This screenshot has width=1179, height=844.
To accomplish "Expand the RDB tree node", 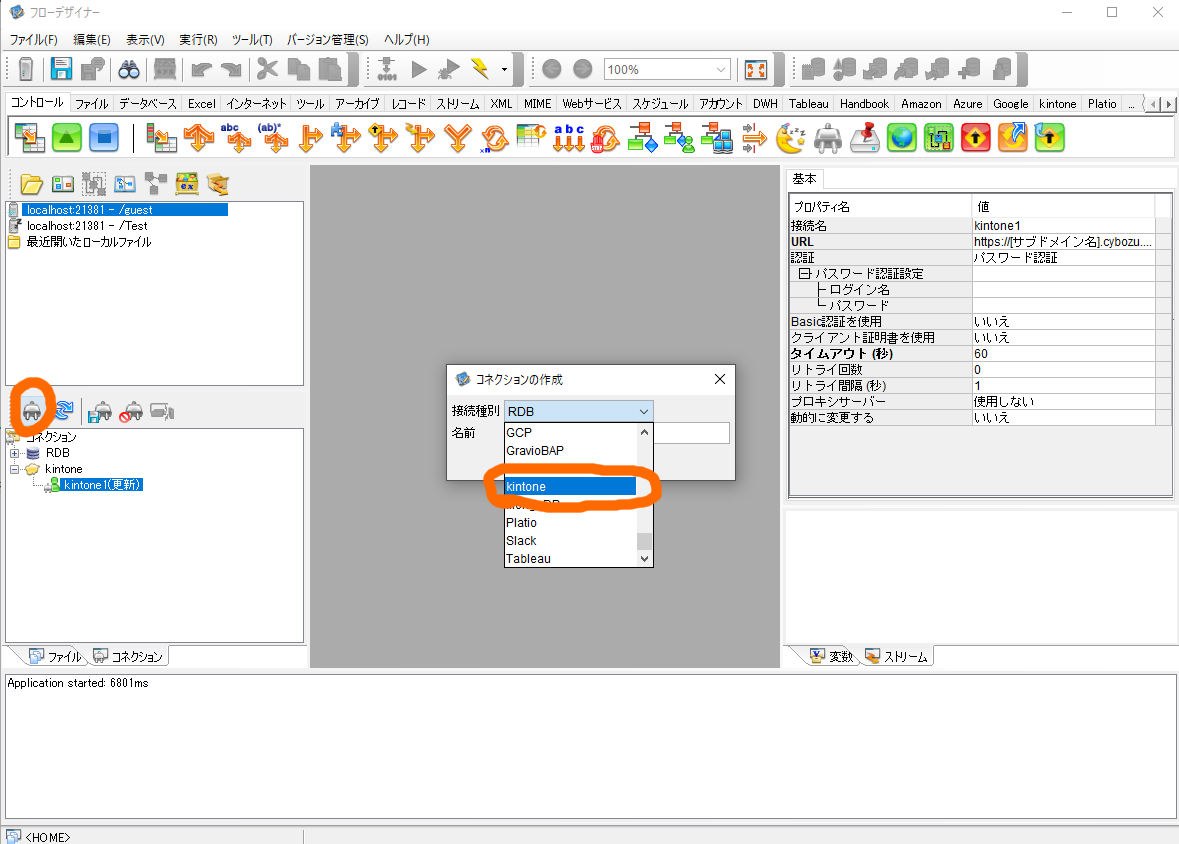I will (x=14, y=453).
